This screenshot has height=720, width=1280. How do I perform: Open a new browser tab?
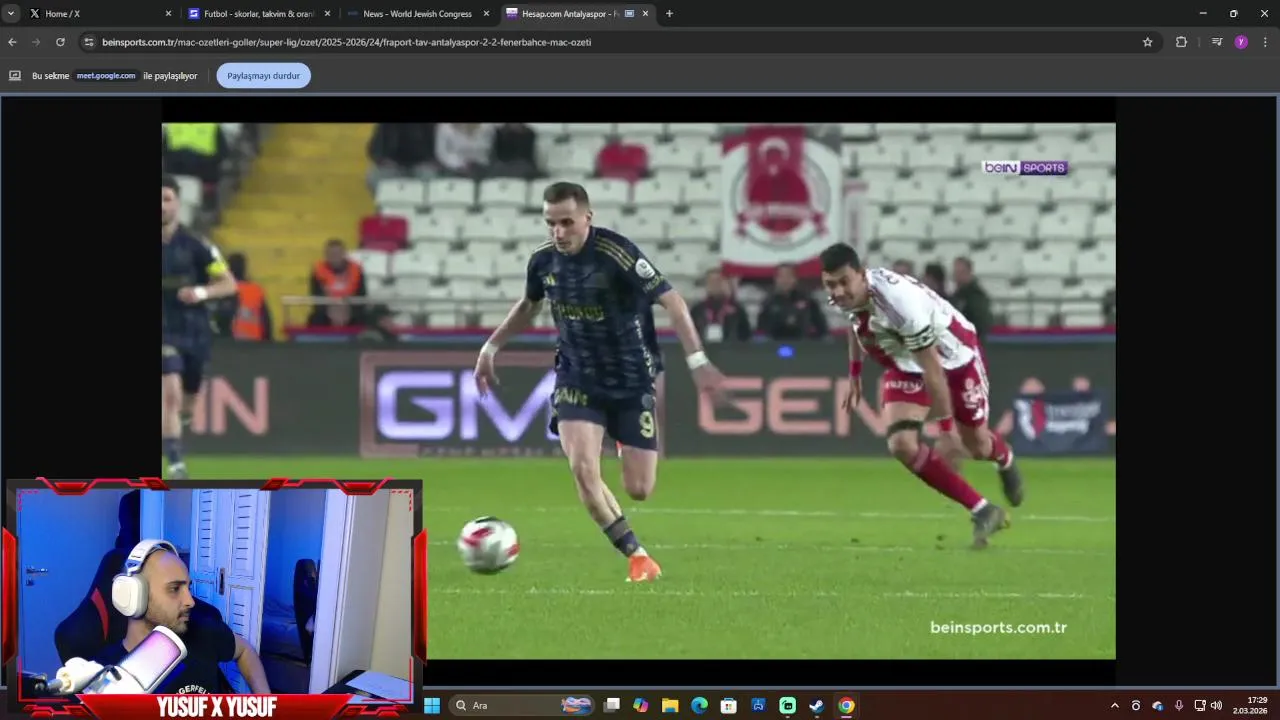[669, 14]
